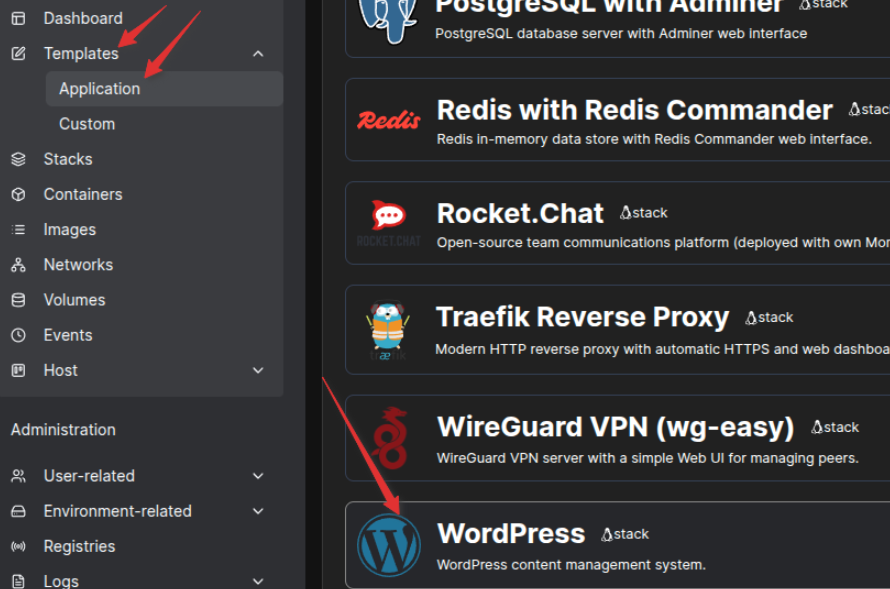Go to the Volumes page
Viewport: 890px width, 589px height.
[x=74, y=300]
